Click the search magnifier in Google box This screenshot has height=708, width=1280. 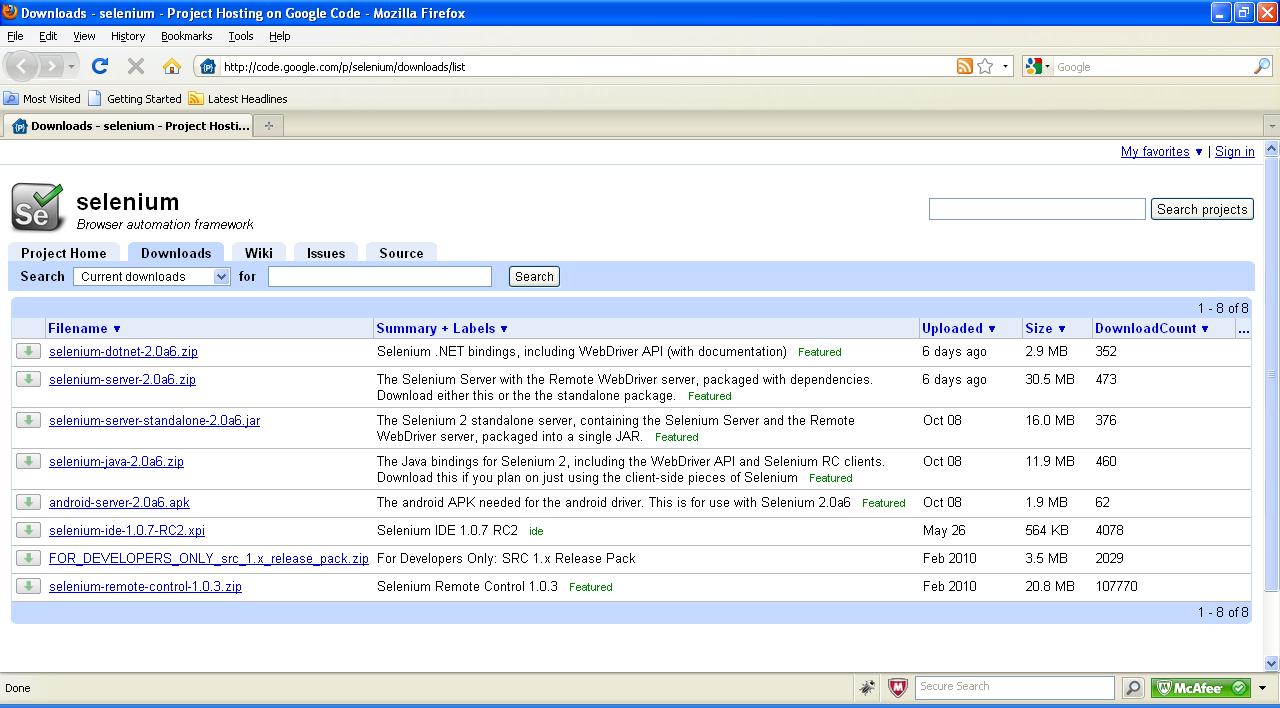point(1262,66)
